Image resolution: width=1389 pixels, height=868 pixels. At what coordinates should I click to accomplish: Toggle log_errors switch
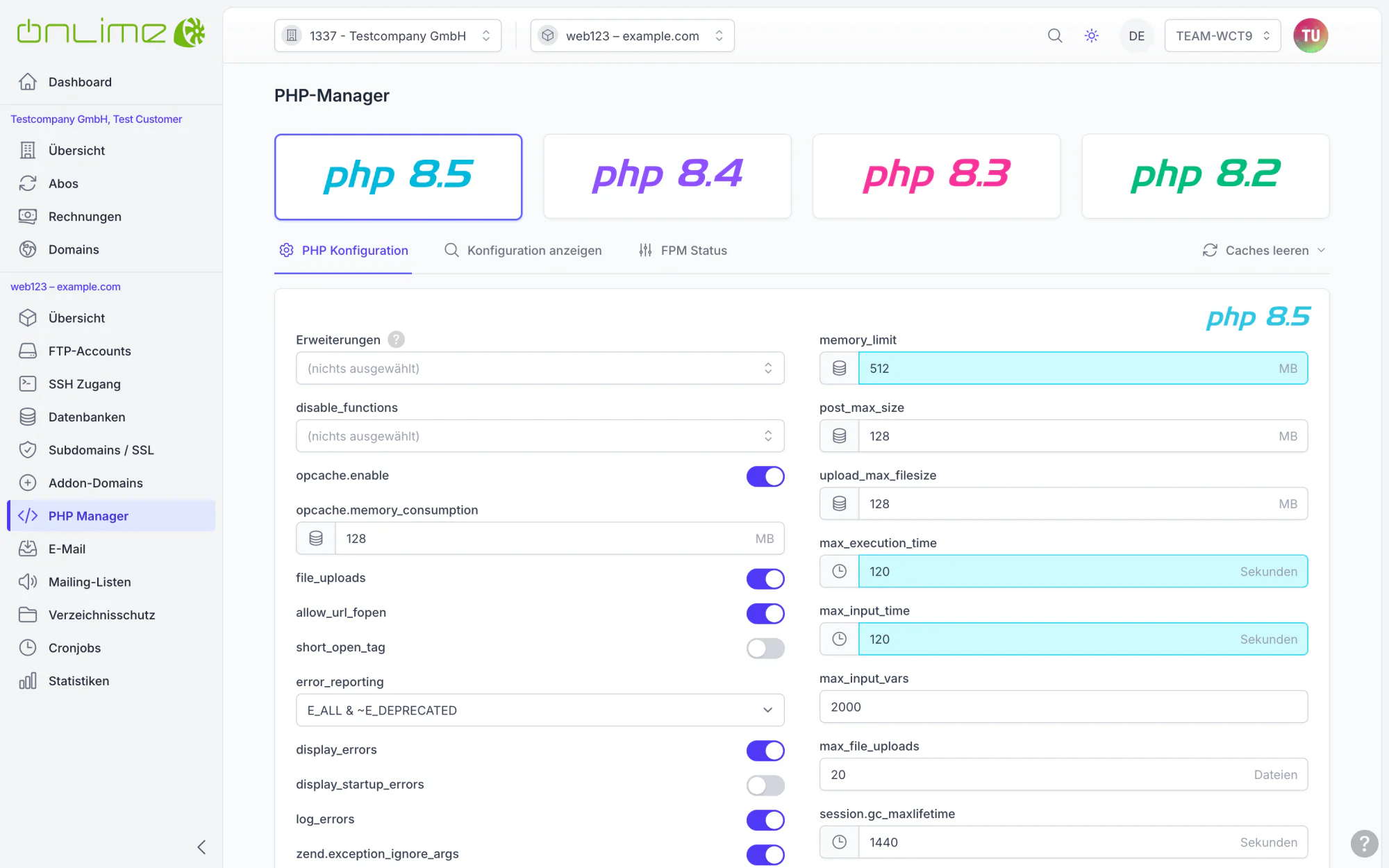pyautogui.click(x=765, y=820)
